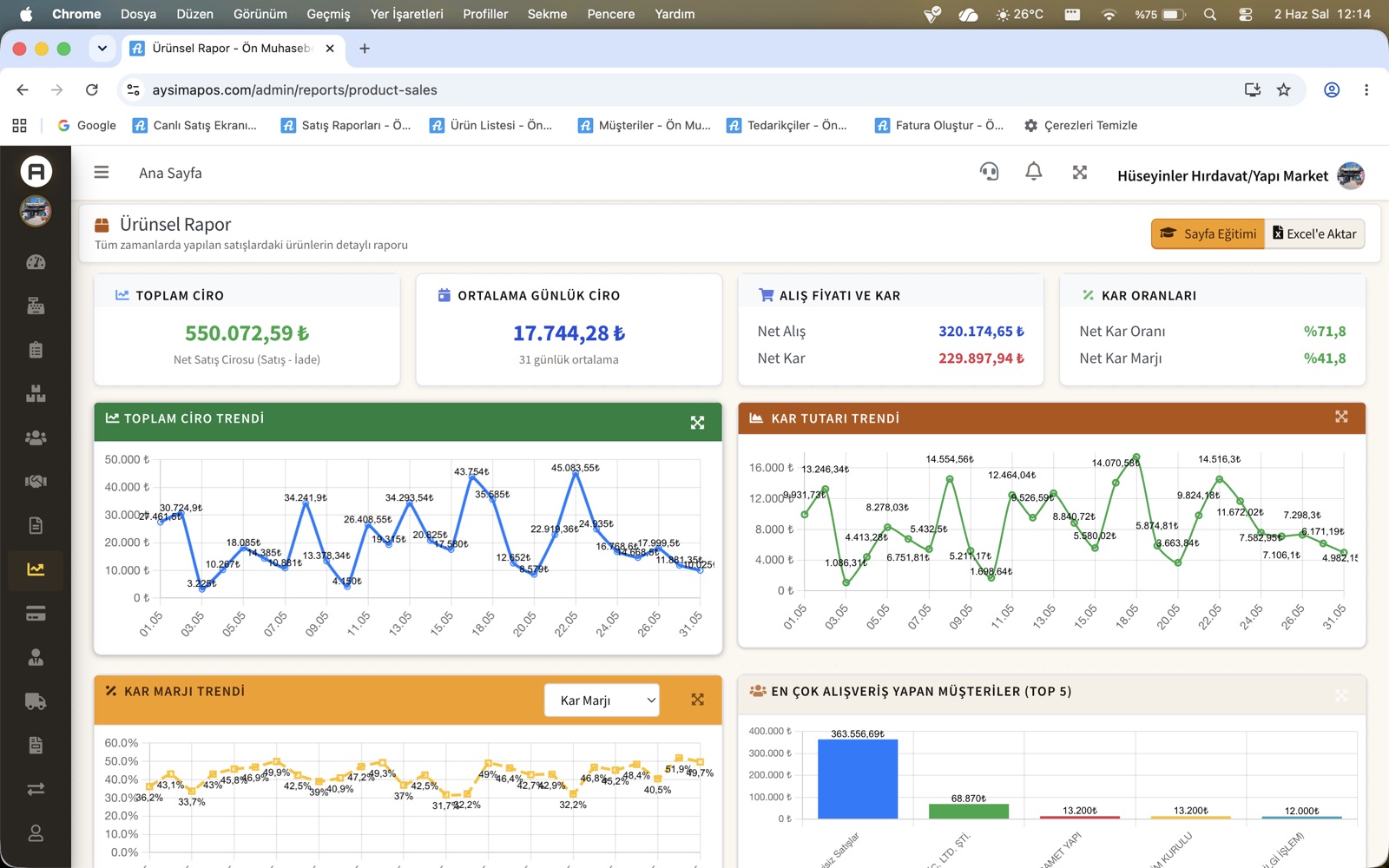Click the Excel'e Aktar button
The height and width of the screenshot is (868, 1389).
point(1314,233)
